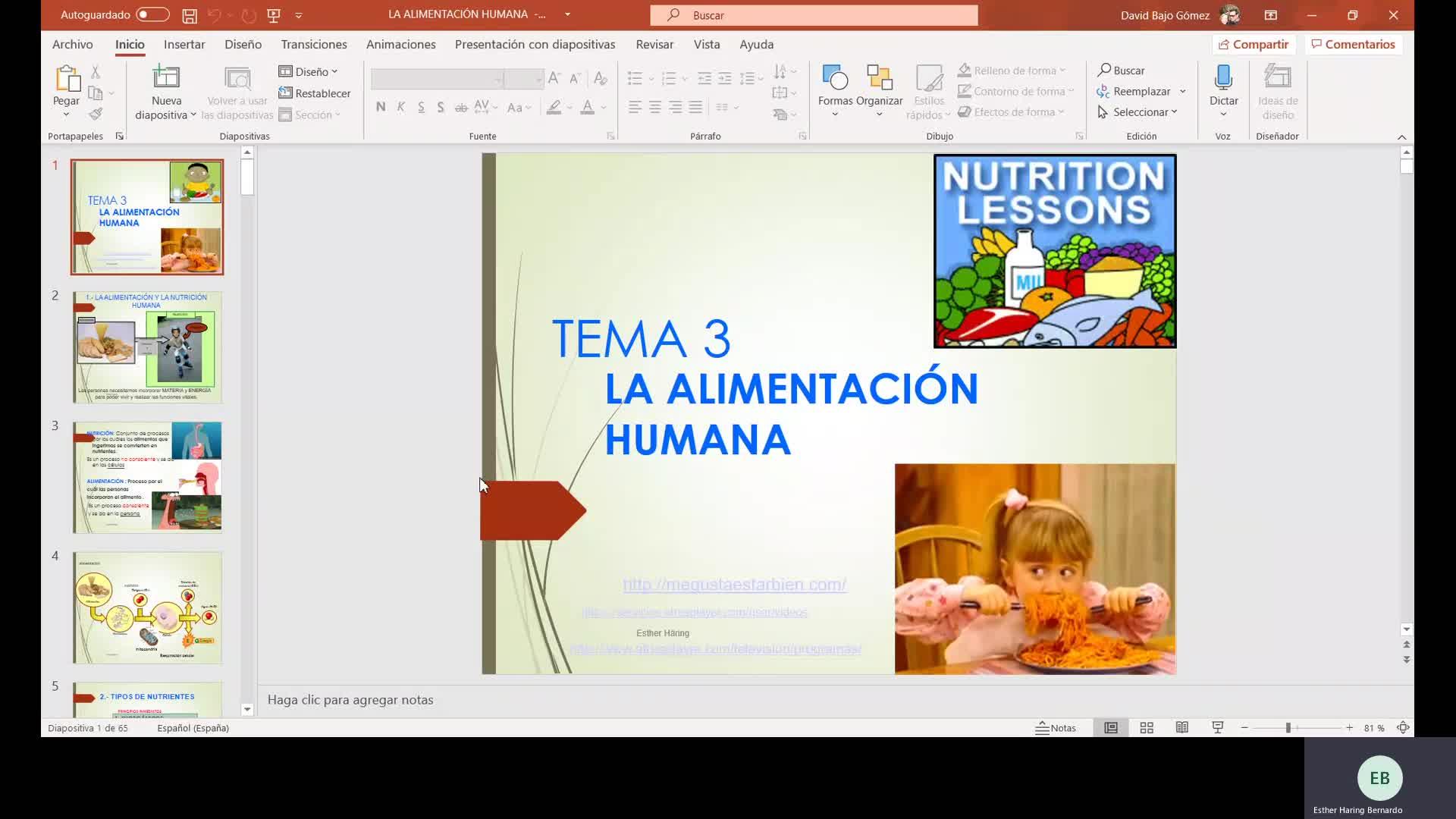
Task: Click the Save icon in title bar
Action: pos(190,15)
